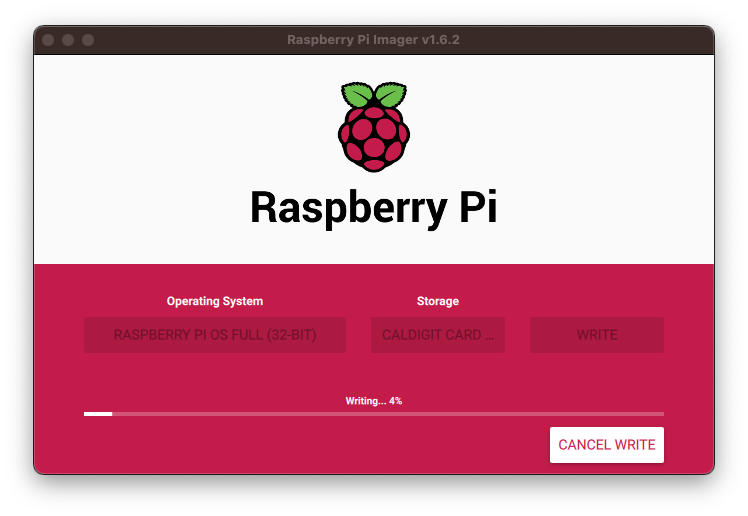The width and height of the screenshot is (748, 516).
Task: Close the Raspberry Pi Imager window
Action: tap(48, 40)
